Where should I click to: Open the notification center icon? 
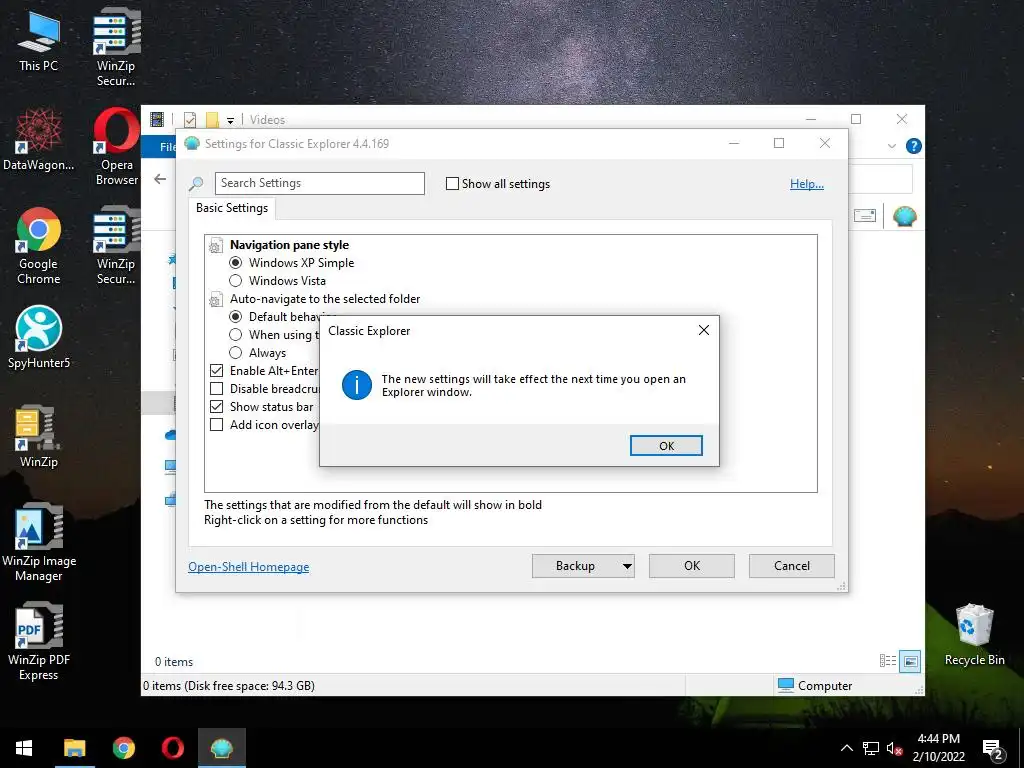point(993,748)
